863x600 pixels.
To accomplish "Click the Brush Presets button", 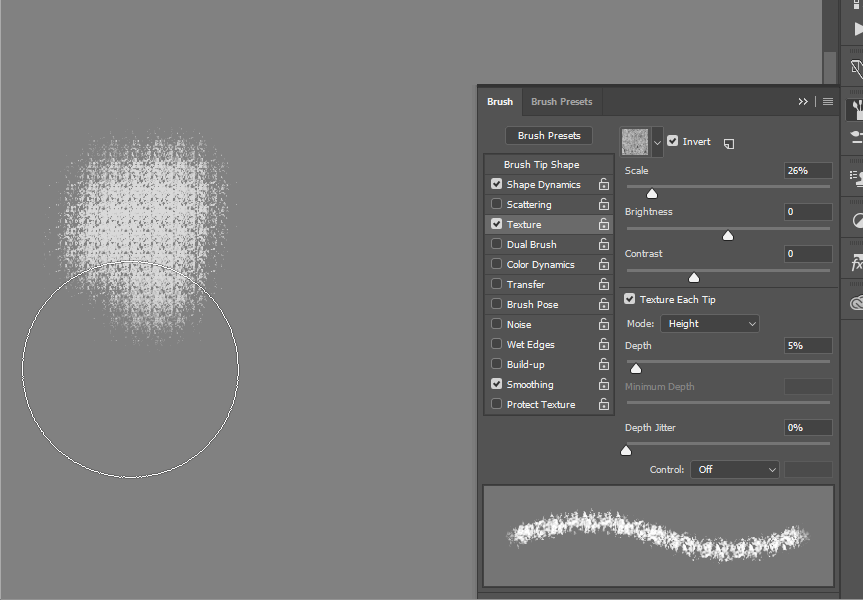I will [x=548, y=136].
